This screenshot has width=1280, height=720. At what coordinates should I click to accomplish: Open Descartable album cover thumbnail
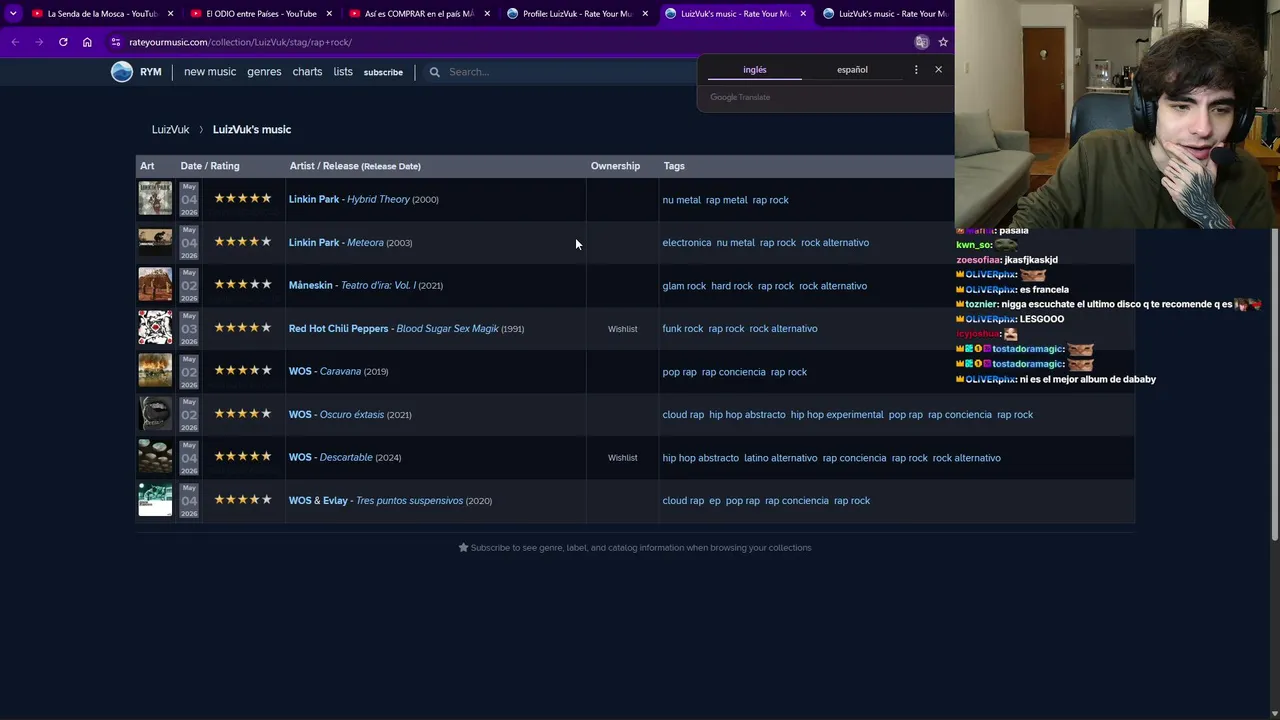coord(155,457)
